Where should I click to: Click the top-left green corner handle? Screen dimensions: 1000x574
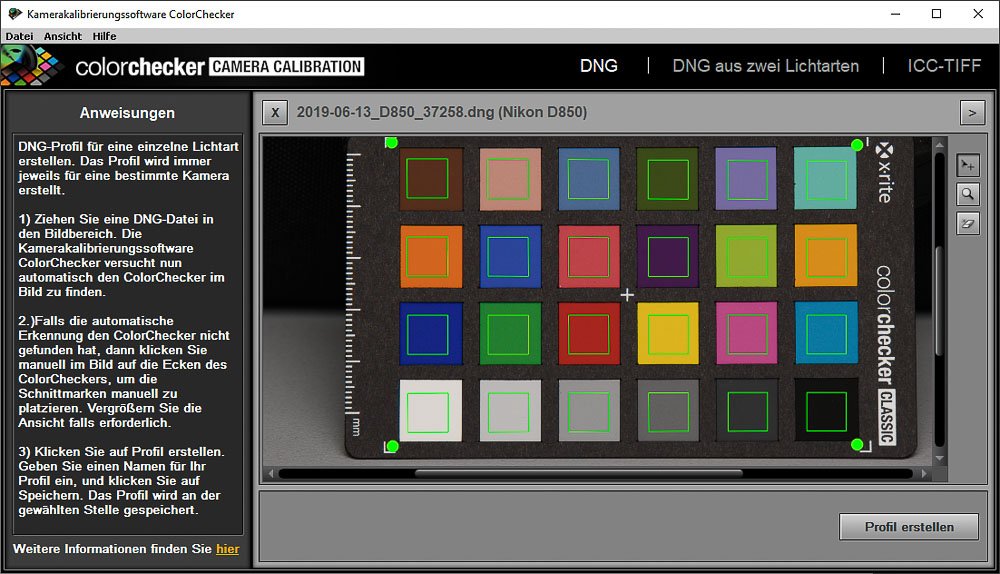click(x=392, y=142)
